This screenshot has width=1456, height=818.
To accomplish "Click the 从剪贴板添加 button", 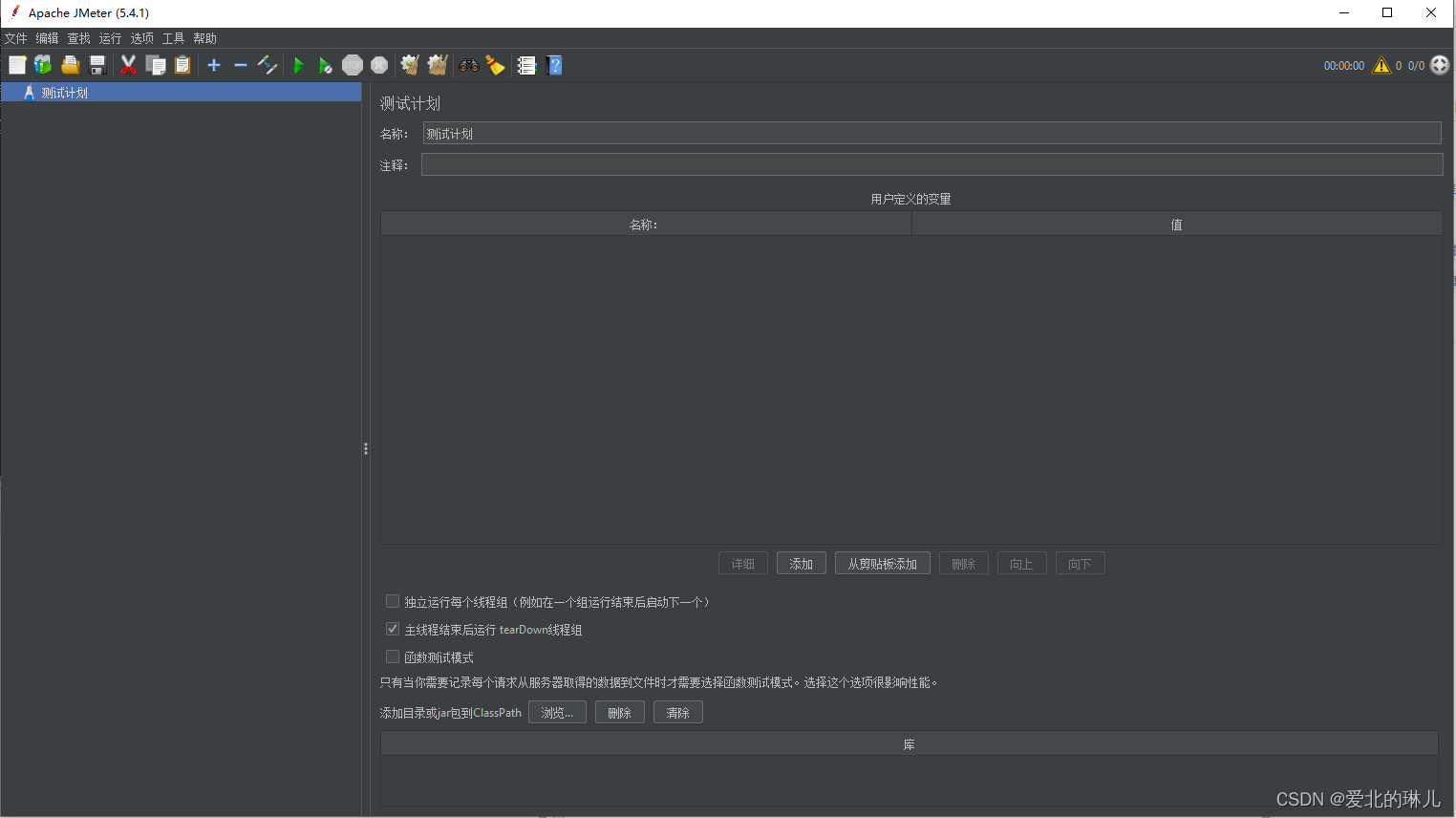I will (x=883, y=564).
